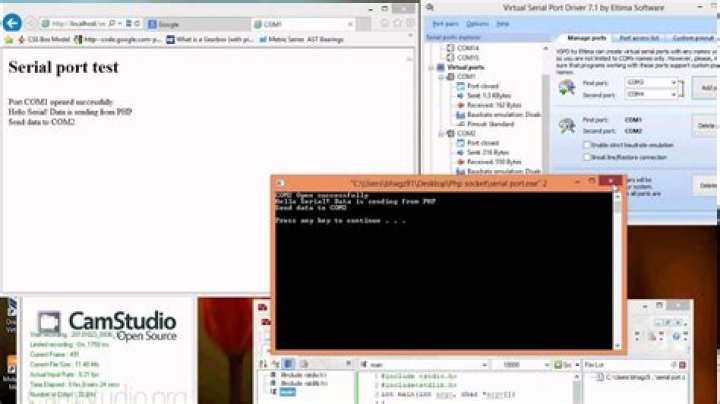Screen dimensions: 720x404
Task: Collapse the Virtual ports tree node
Action: 431,67
